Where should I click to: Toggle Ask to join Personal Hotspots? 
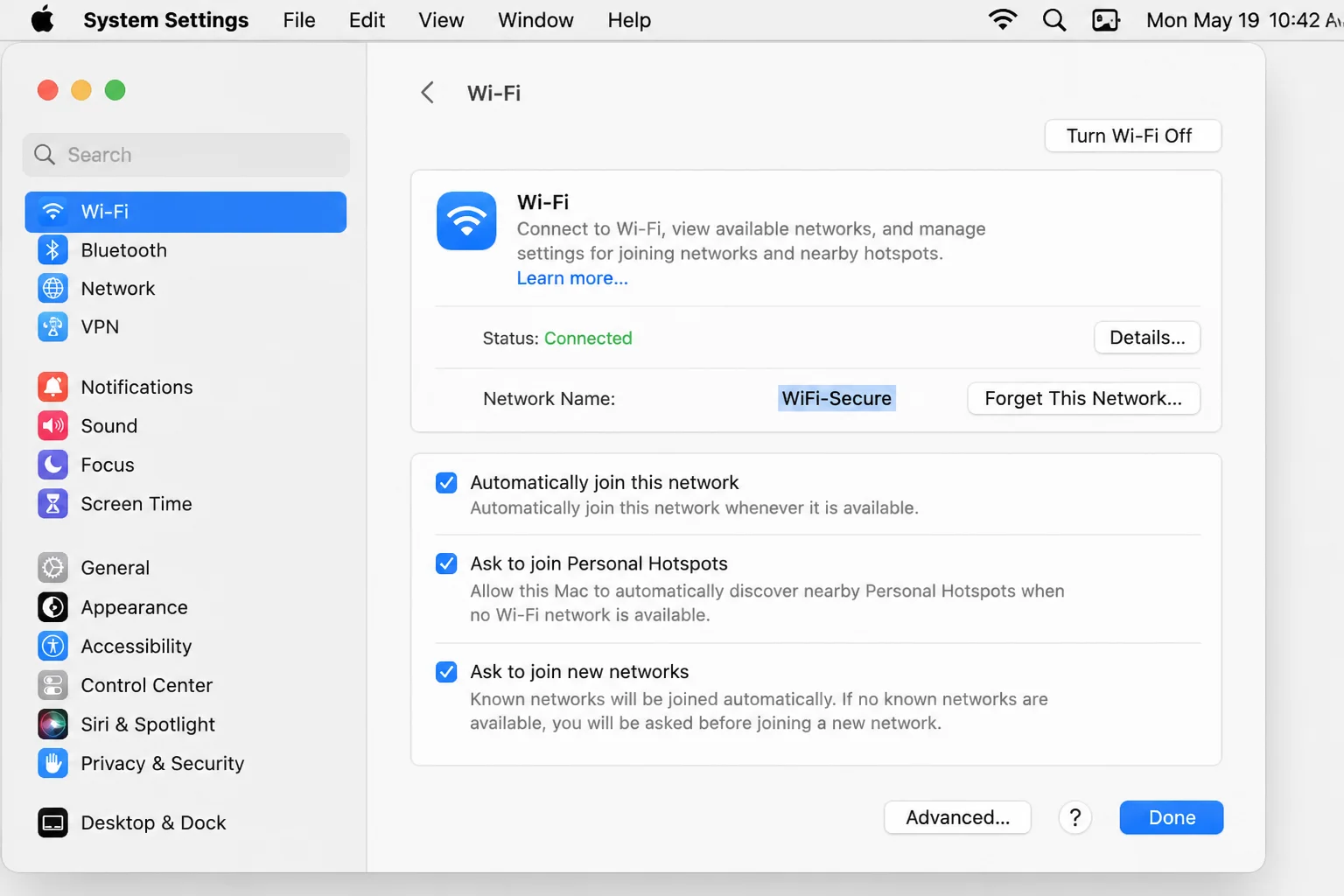[446, 563]
